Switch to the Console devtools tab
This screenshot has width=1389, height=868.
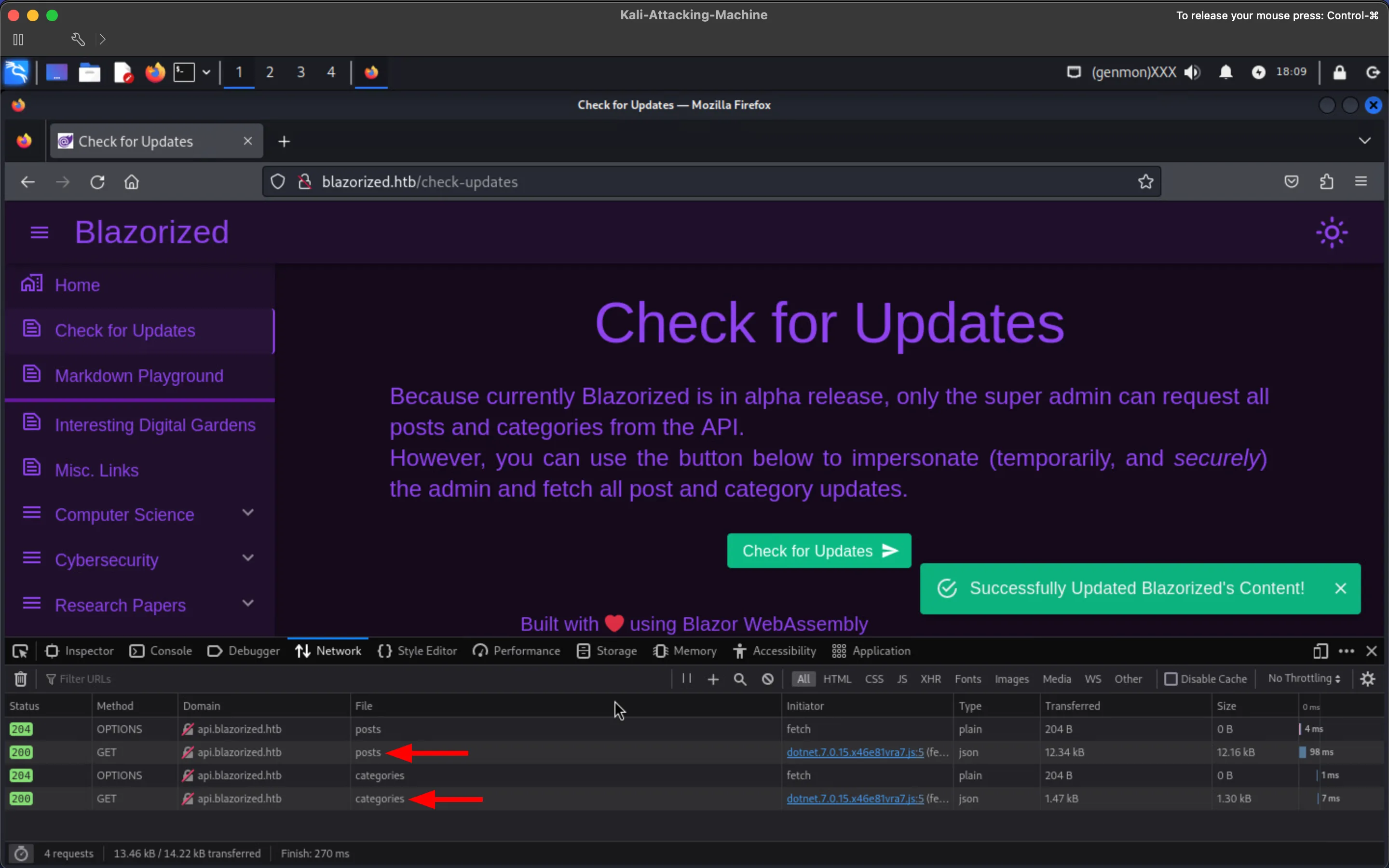pyautogui.click(x=161, y=651)
